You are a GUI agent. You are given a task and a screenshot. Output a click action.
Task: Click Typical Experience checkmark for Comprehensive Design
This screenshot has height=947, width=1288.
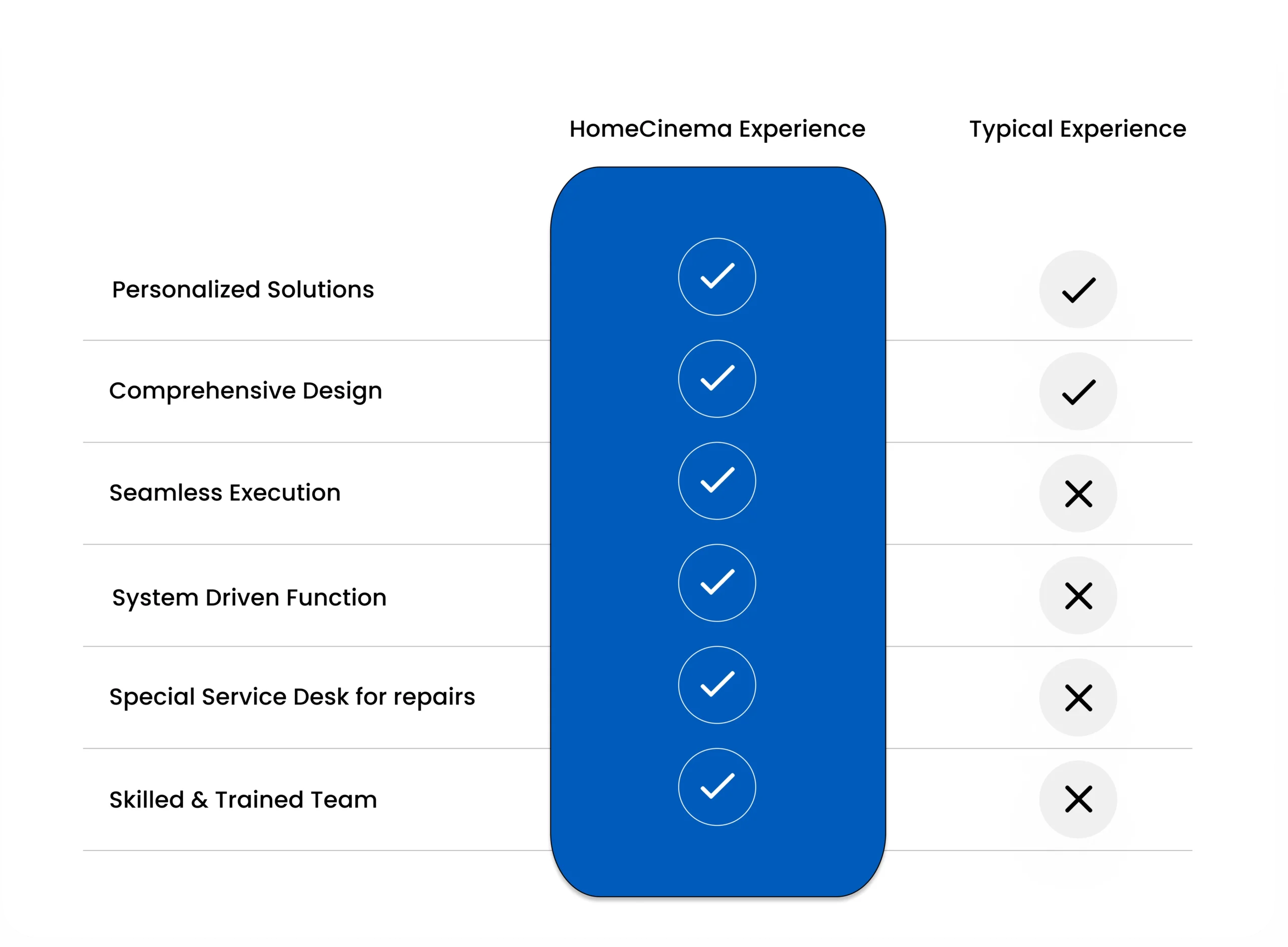click(1078, 392)
